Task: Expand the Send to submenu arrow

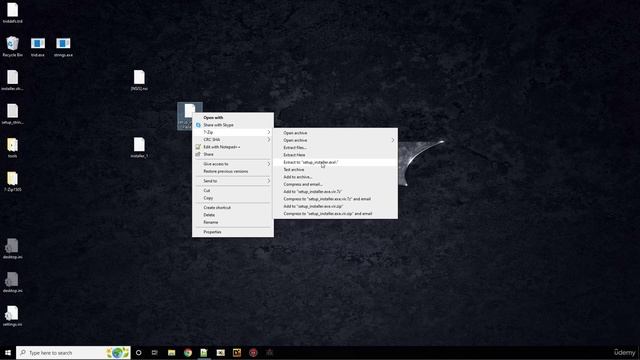Action: pyautogui.click(x=269, y=181)
